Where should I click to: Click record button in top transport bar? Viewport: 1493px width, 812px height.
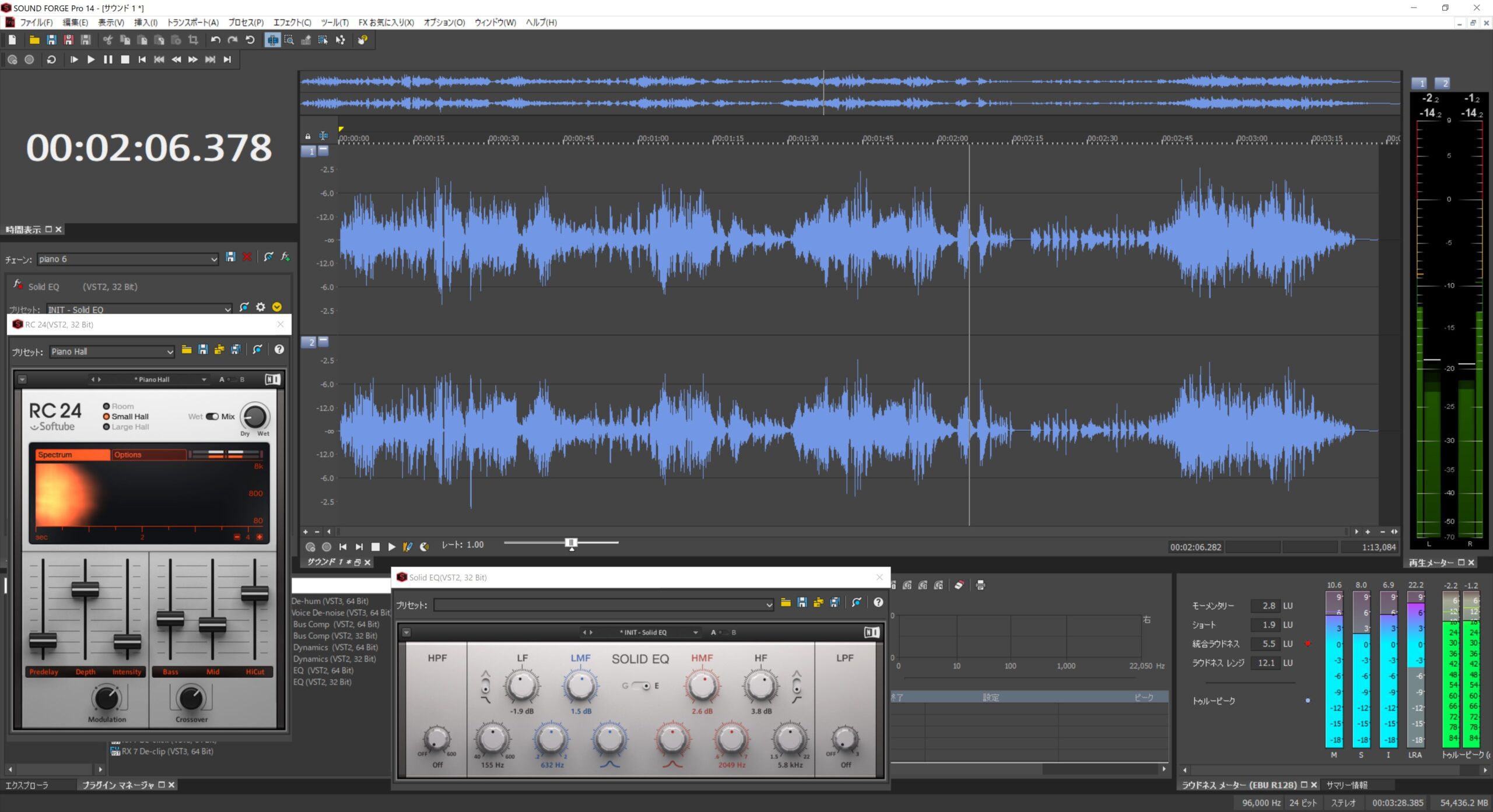(x=29, y=59)
